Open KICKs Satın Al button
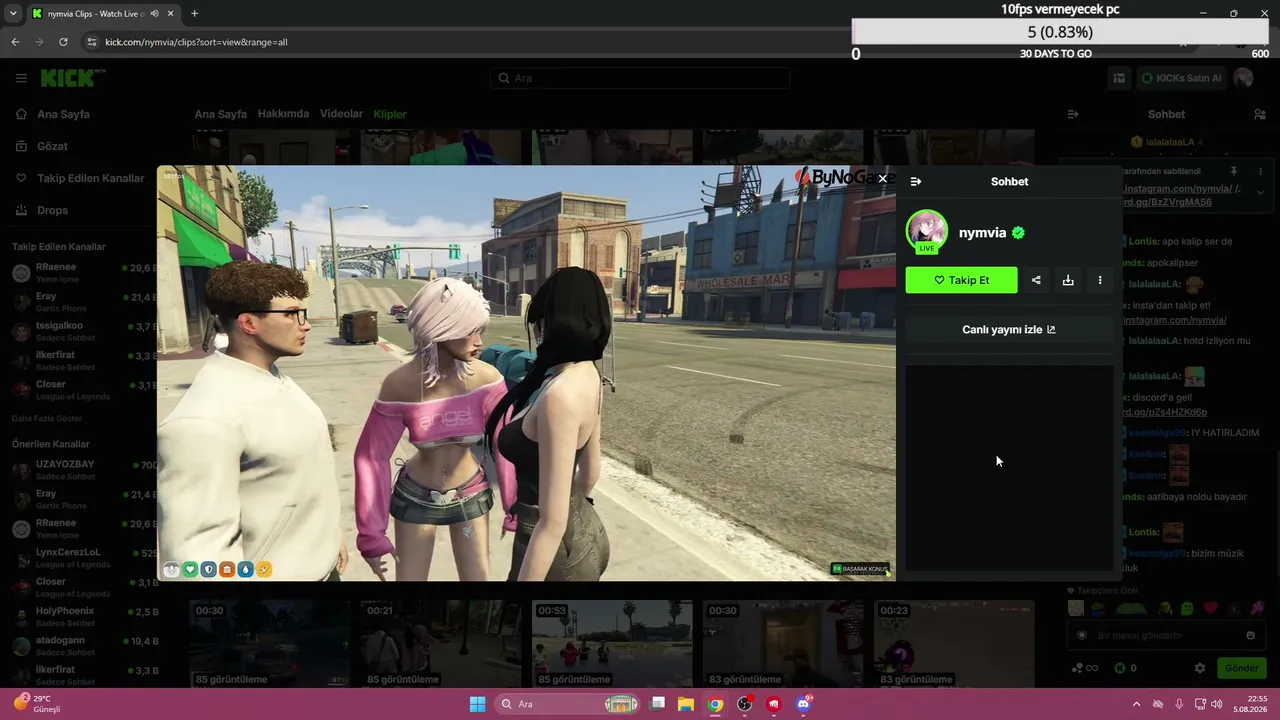The image size is (1280, 720). pyautogui.click(x=1181, y=78)
